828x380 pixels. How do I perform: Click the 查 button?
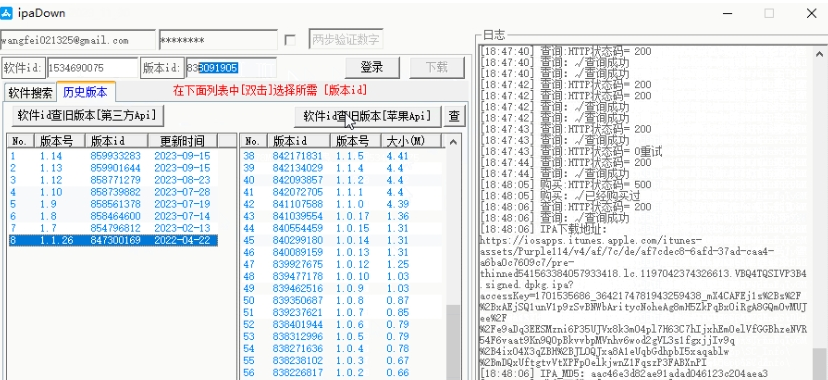coord(454,116)
